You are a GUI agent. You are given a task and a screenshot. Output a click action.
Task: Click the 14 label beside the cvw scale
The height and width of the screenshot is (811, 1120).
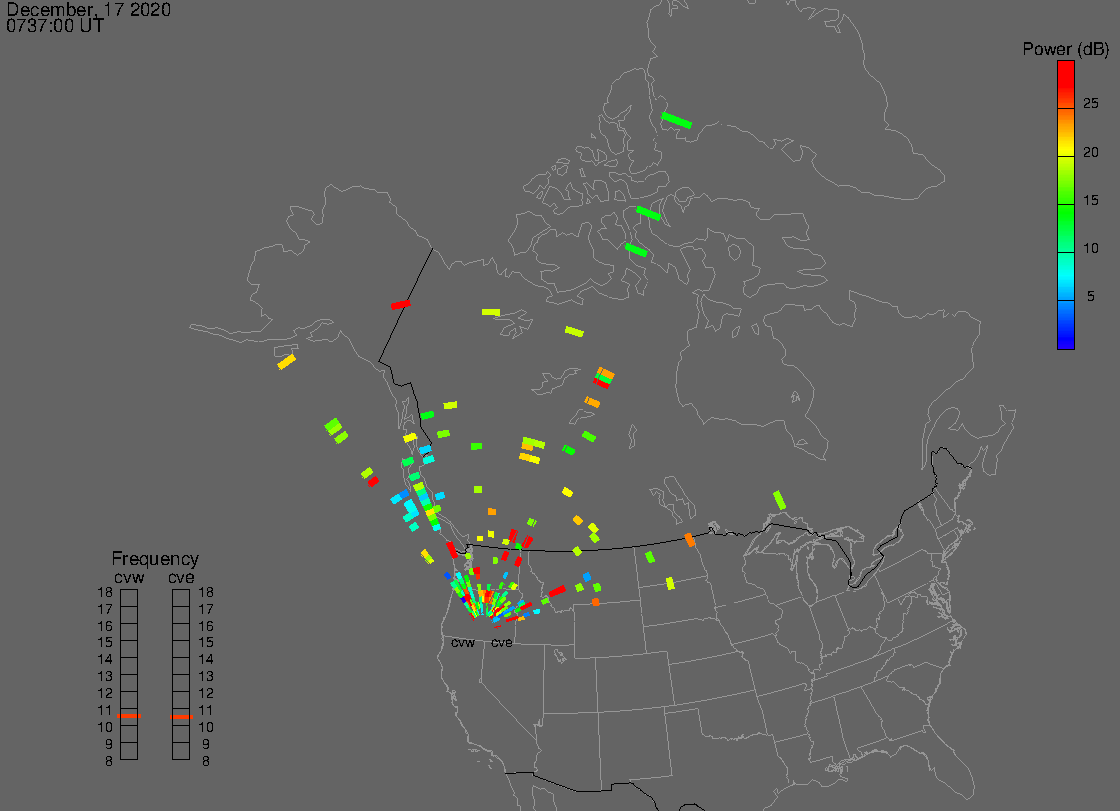point(105,660)
